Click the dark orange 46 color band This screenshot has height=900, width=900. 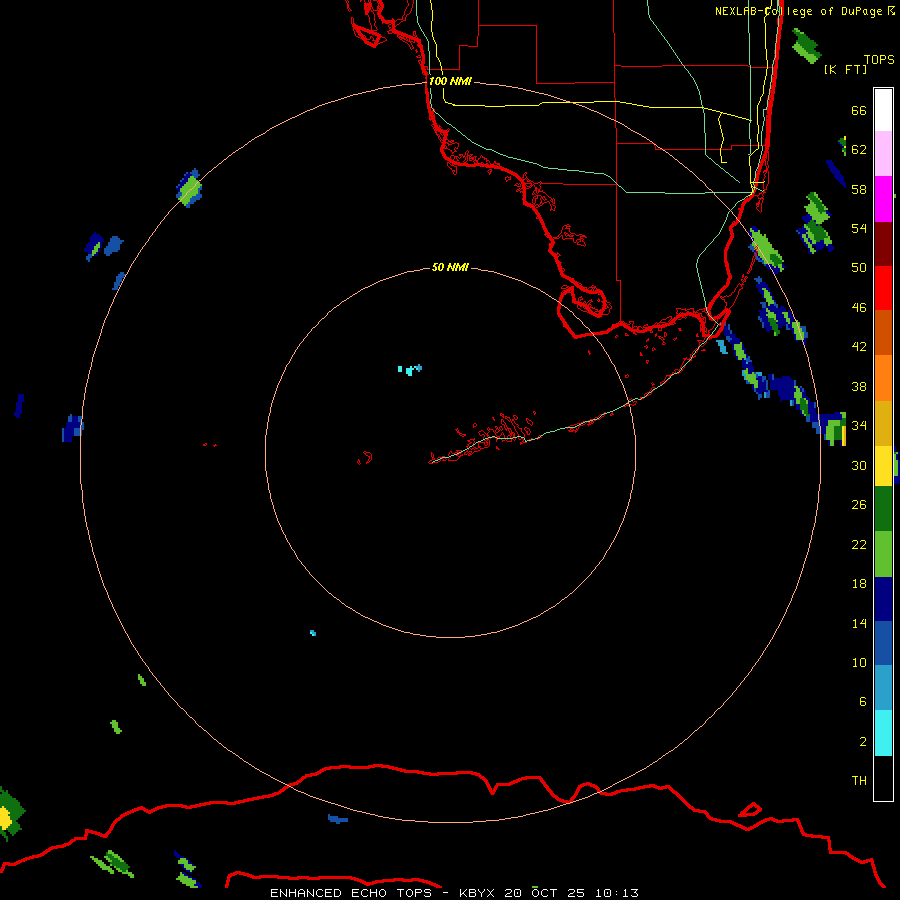coord(883,333)
